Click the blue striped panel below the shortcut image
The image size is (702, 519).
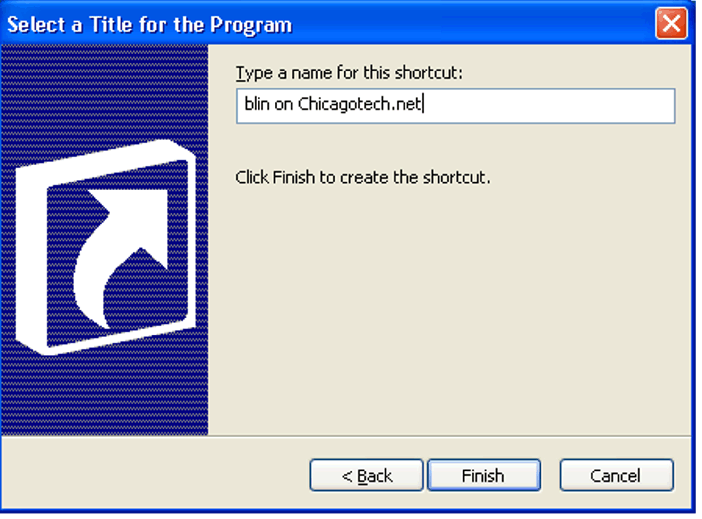(x=104, y=396)
